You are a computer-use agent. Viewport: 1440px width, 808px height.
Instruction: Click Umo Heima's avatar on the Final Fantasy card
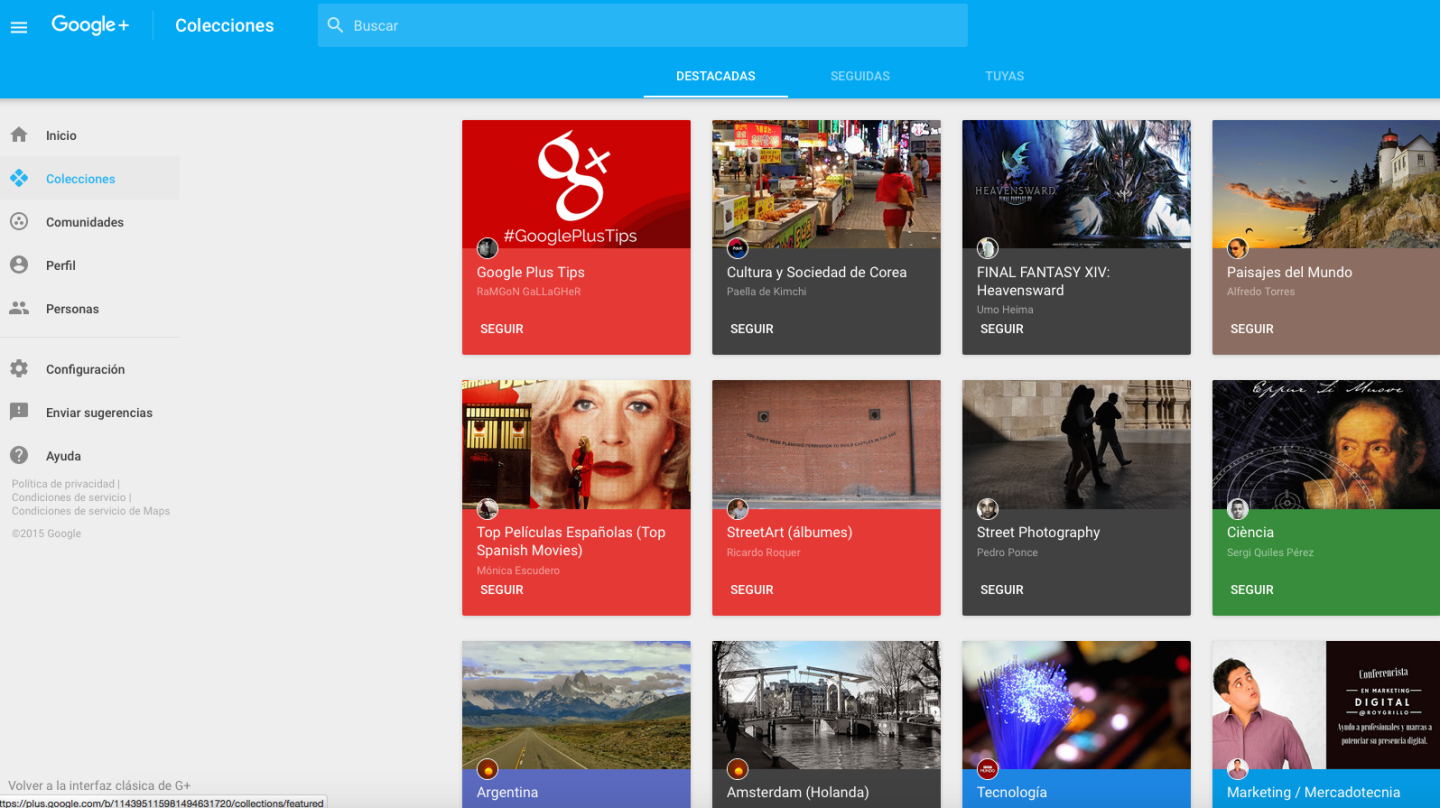coord(987,248)
